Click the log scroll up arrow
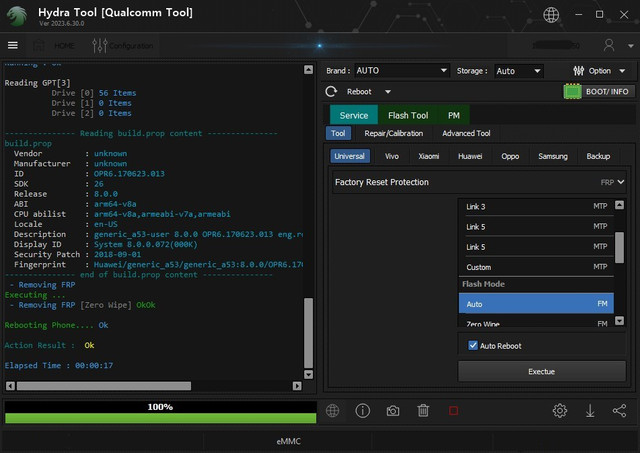This screenshot has height=453, width=640. [x=309, y=69]
